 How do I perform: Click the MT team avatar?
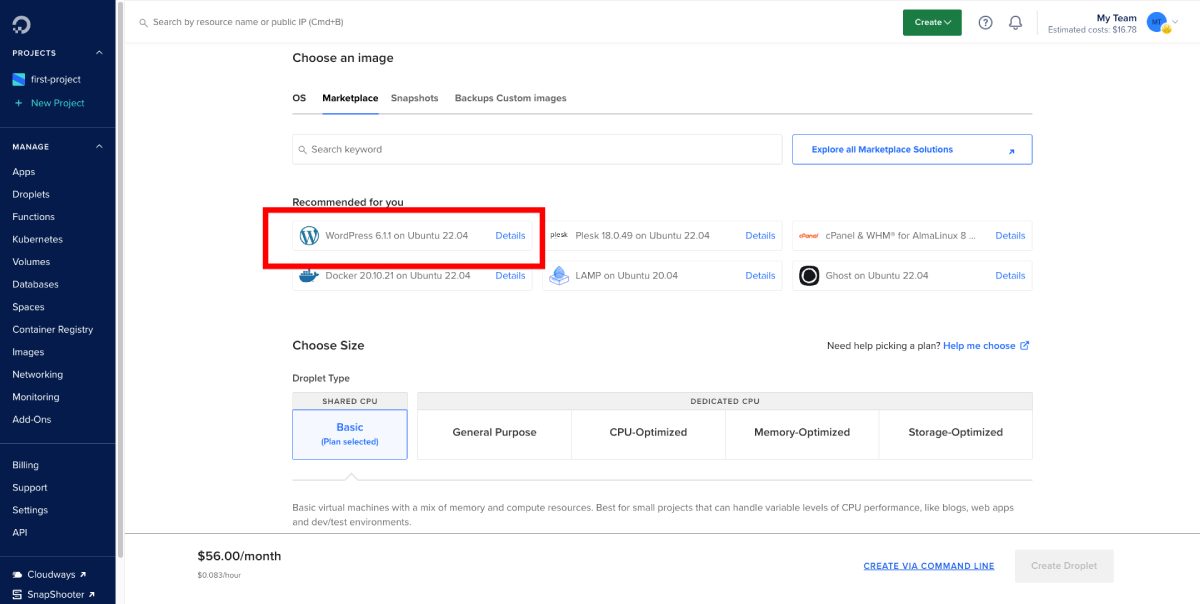1156,22
